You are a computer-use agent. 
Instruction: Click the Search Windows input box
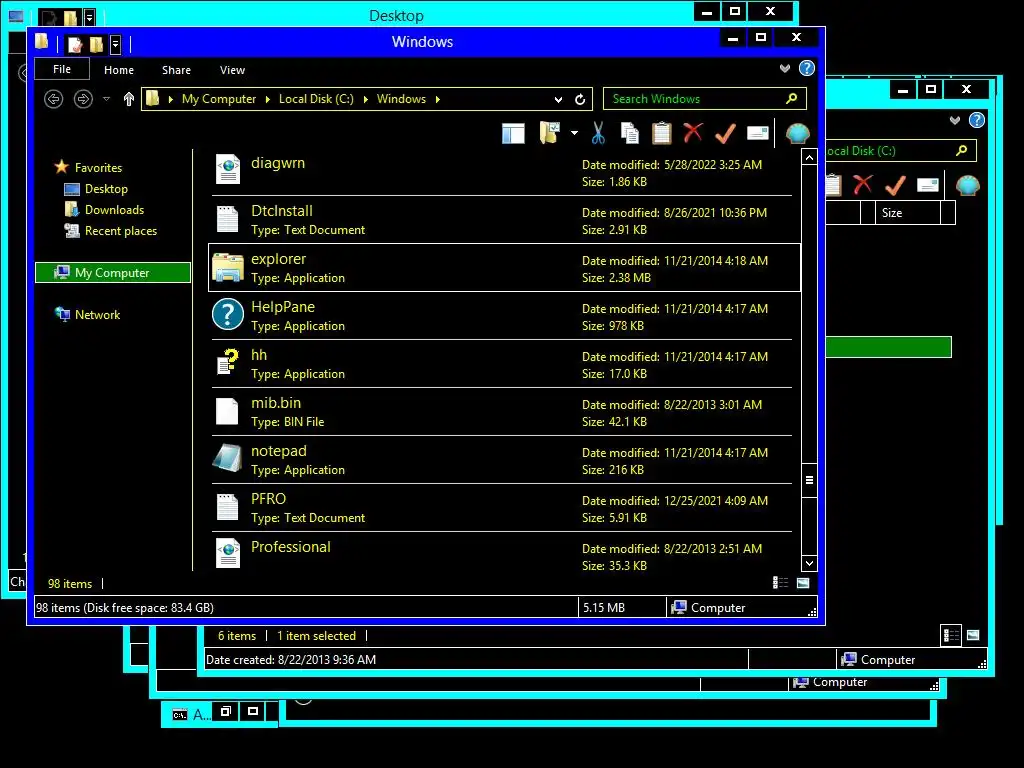click(x=705, y=99)
